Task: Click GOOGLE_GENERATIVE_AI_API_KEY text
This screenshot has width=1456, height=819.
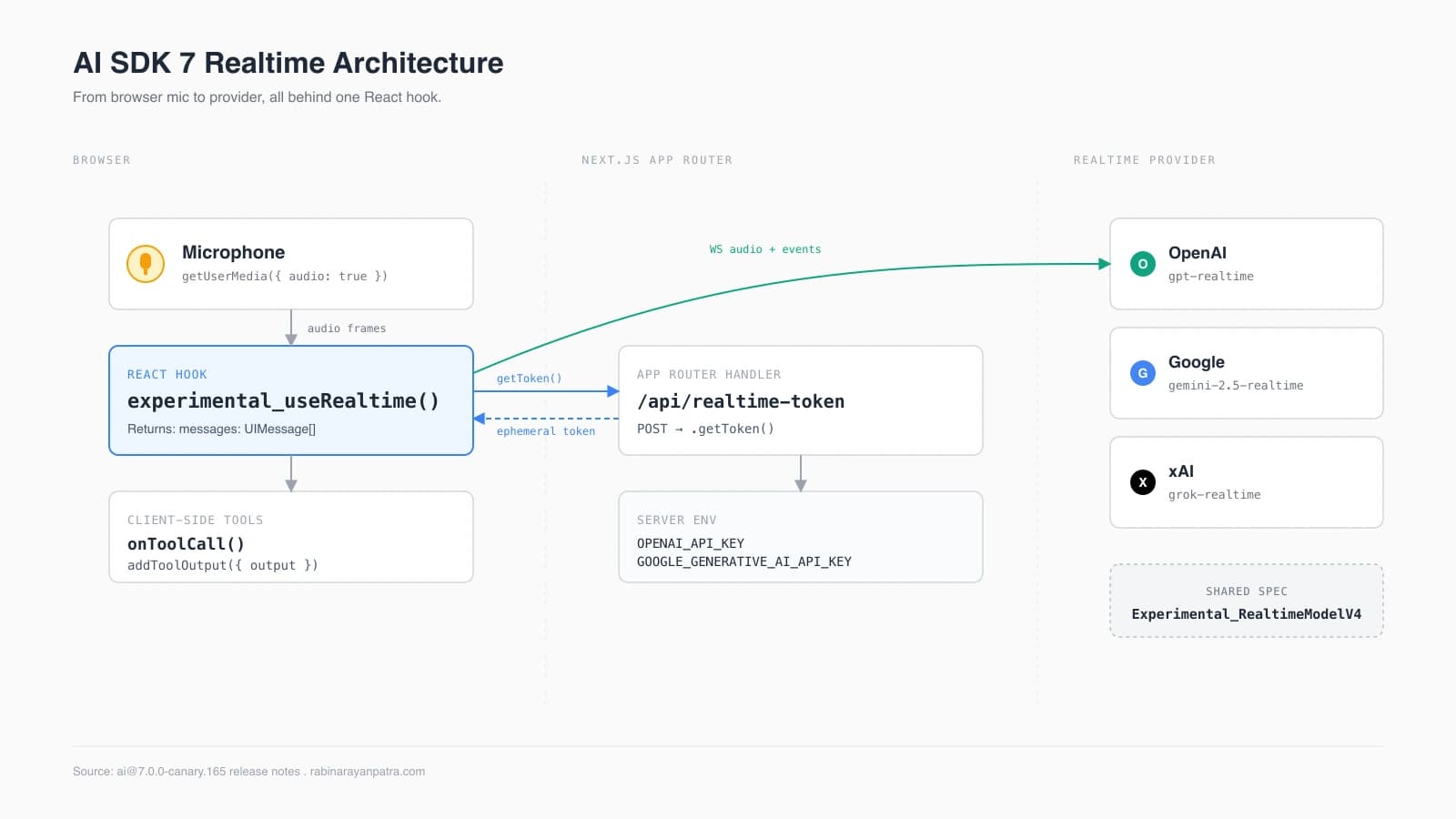Action: [744, 561]
